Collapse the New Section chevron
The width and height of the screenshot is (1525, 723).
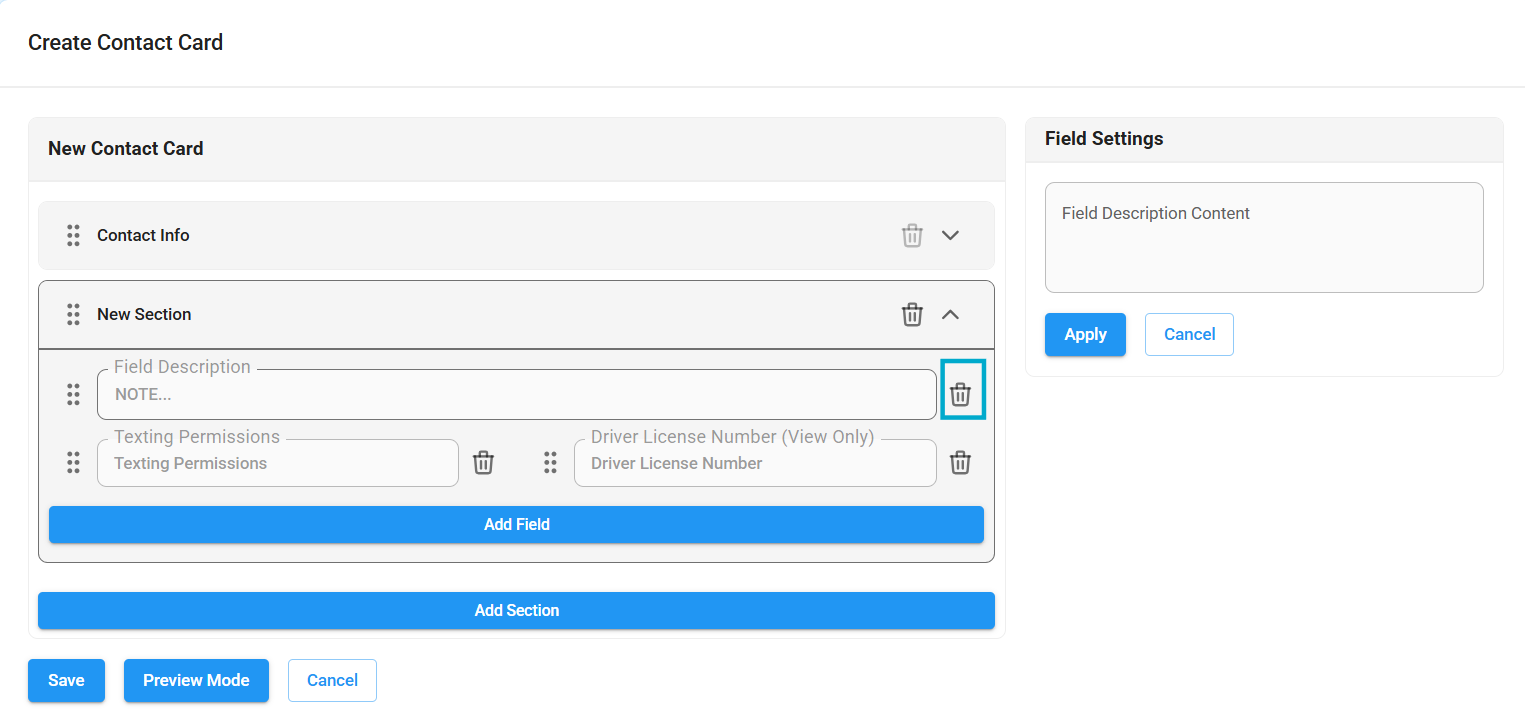tap(951, 314)
